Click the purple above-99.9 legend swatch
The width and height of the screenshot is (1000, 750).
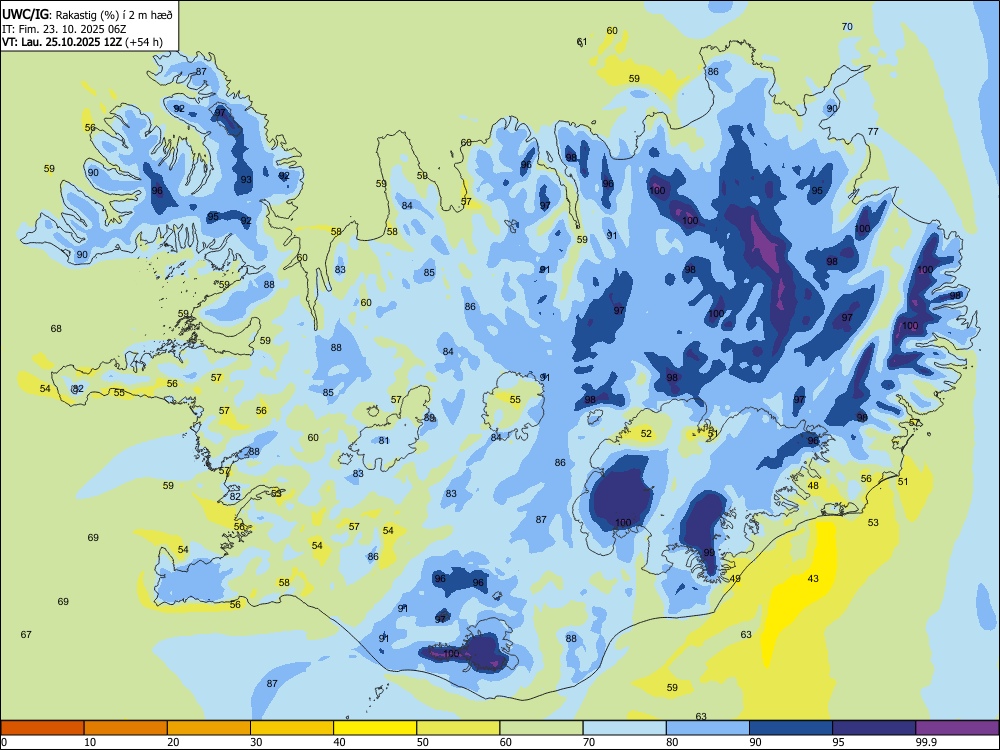(957, 728)
